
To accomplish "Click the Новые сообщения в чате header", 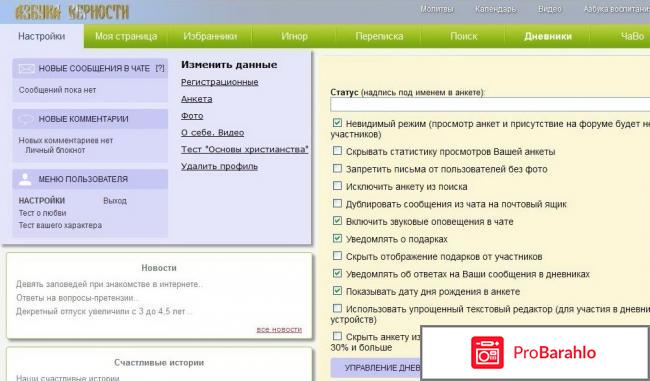I will (x=90, y=68).
